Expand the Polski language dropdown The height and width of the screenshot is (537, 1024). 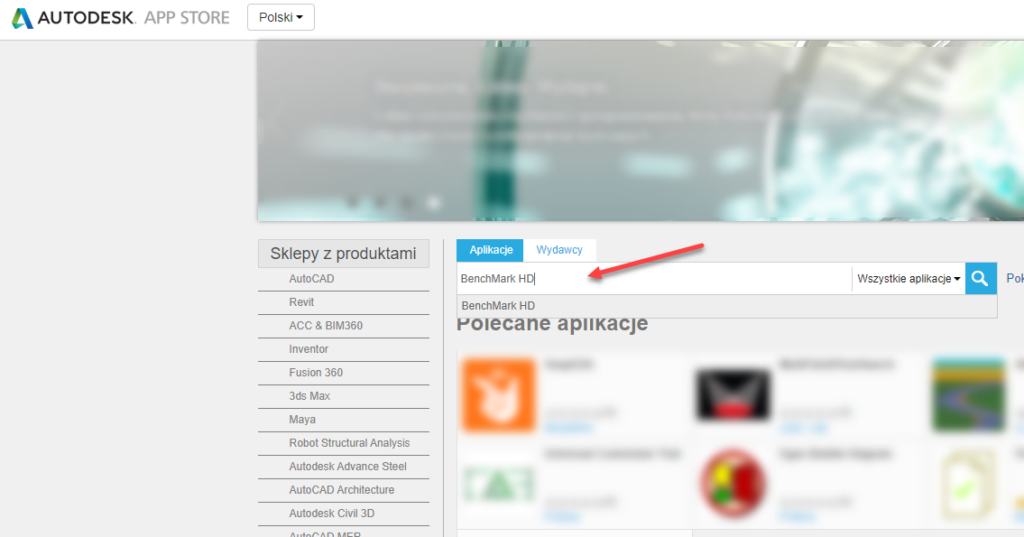280,18
